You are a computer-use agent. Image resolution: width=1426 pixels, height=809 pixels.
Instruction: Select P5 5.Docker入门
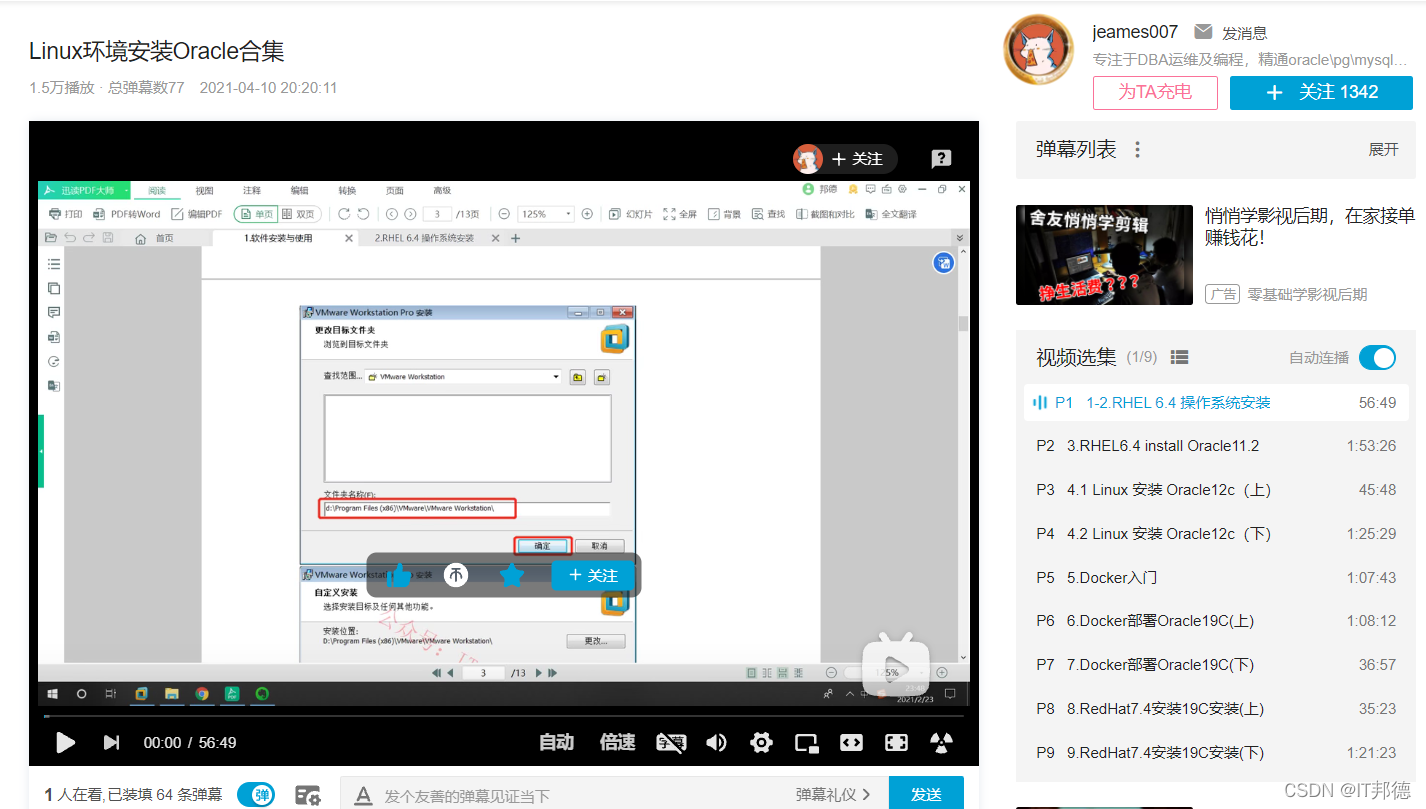(1216, 578)
